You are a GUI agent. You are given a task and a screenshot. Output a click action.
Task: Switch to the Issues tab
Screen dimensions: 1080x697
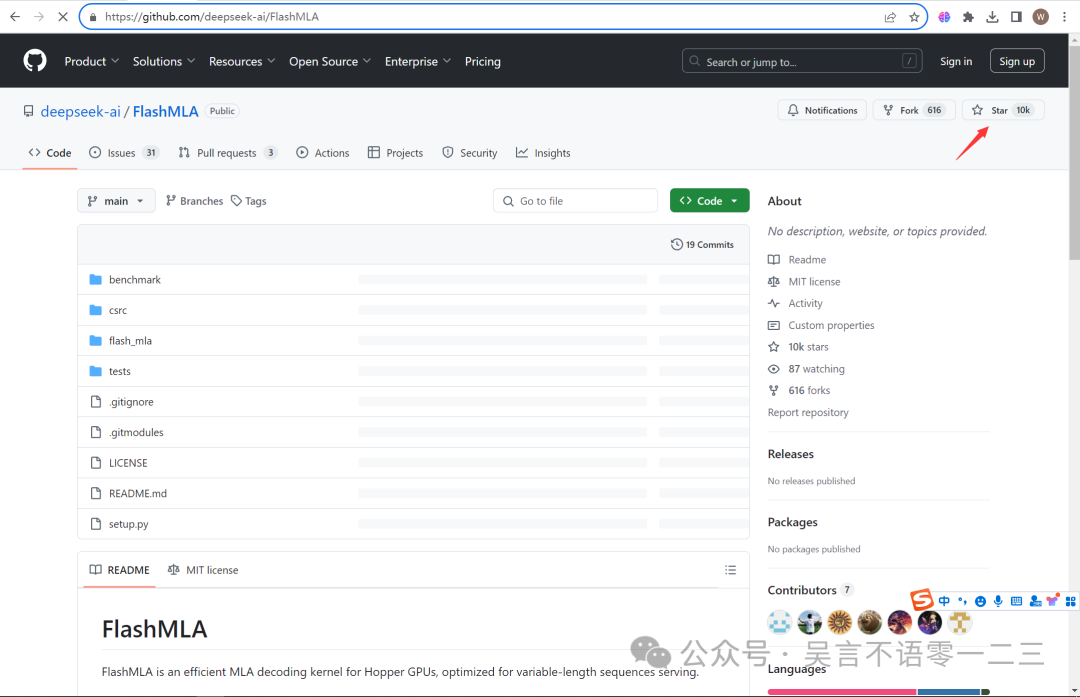point(124,153)
